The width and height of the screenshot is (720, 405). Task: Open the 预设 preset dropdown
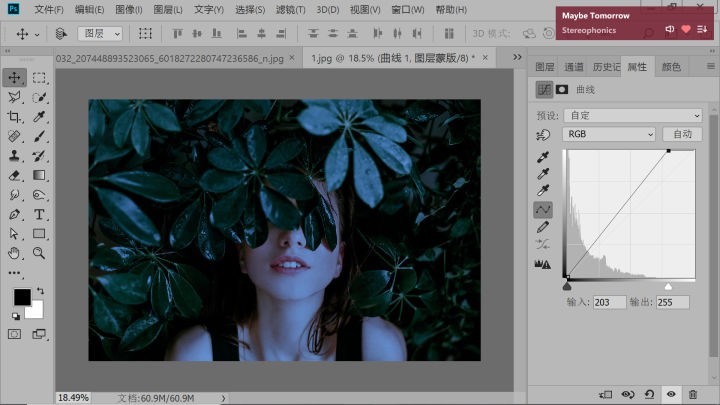(633, 115)
